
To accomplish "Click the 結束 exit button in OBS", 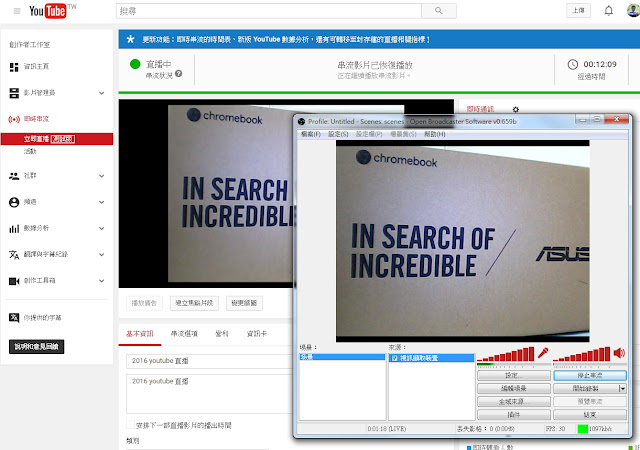I will click(590, 415).
